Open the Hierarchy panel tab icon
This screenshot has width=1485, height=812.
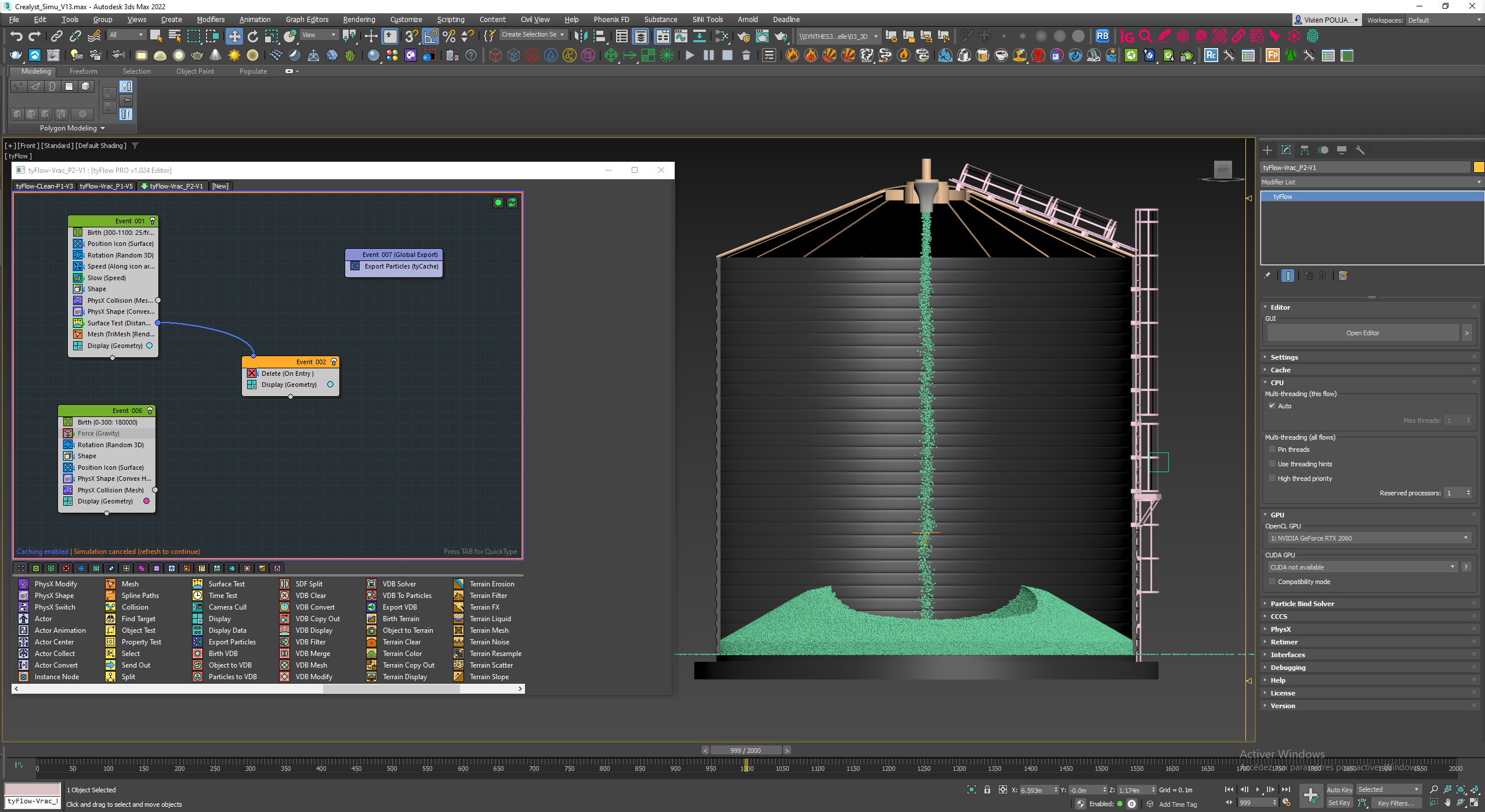click(x=1305, y=150)
